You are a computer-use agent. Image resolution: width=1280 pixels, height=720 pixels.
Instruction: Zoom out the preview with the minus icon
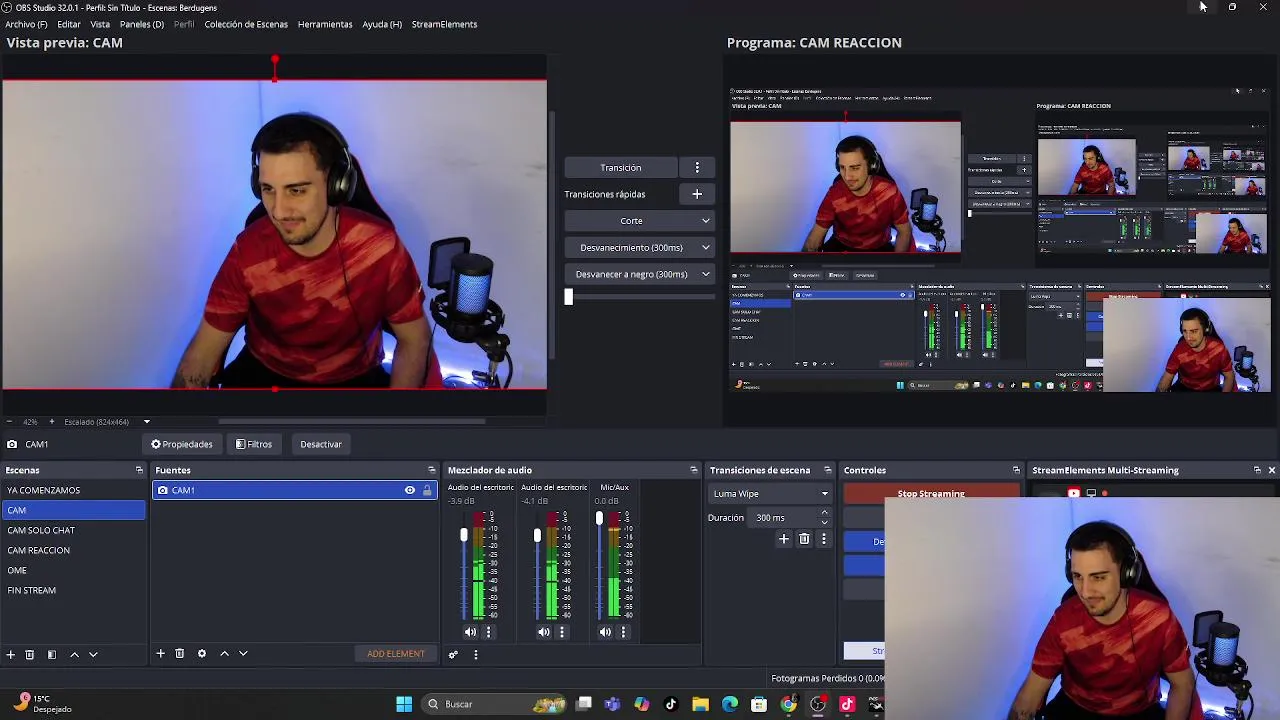tap(9, 422)
